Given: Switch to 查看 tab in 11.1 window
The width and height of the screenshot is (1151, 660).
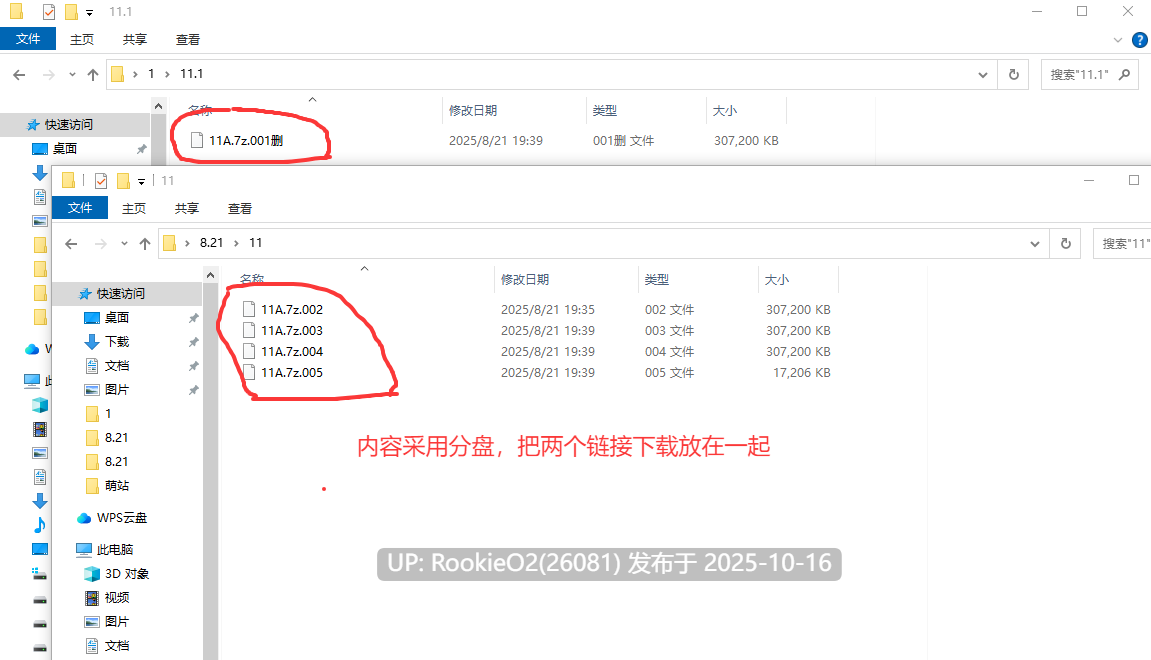Looking at the screenshot, I should (x=187, y=40).
